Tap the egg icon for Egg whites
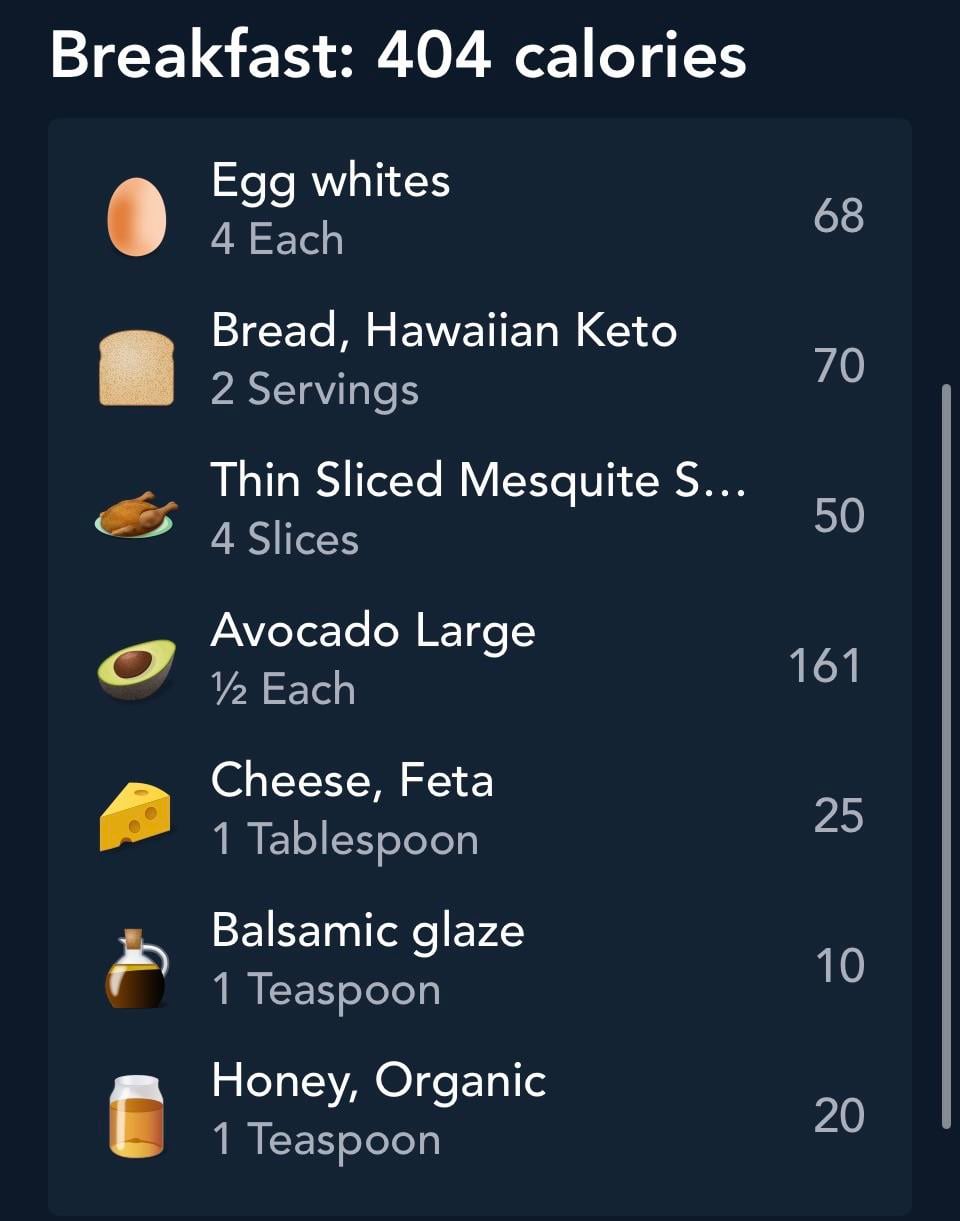This screenshot has width=960, height=1221. pos(136,216)
